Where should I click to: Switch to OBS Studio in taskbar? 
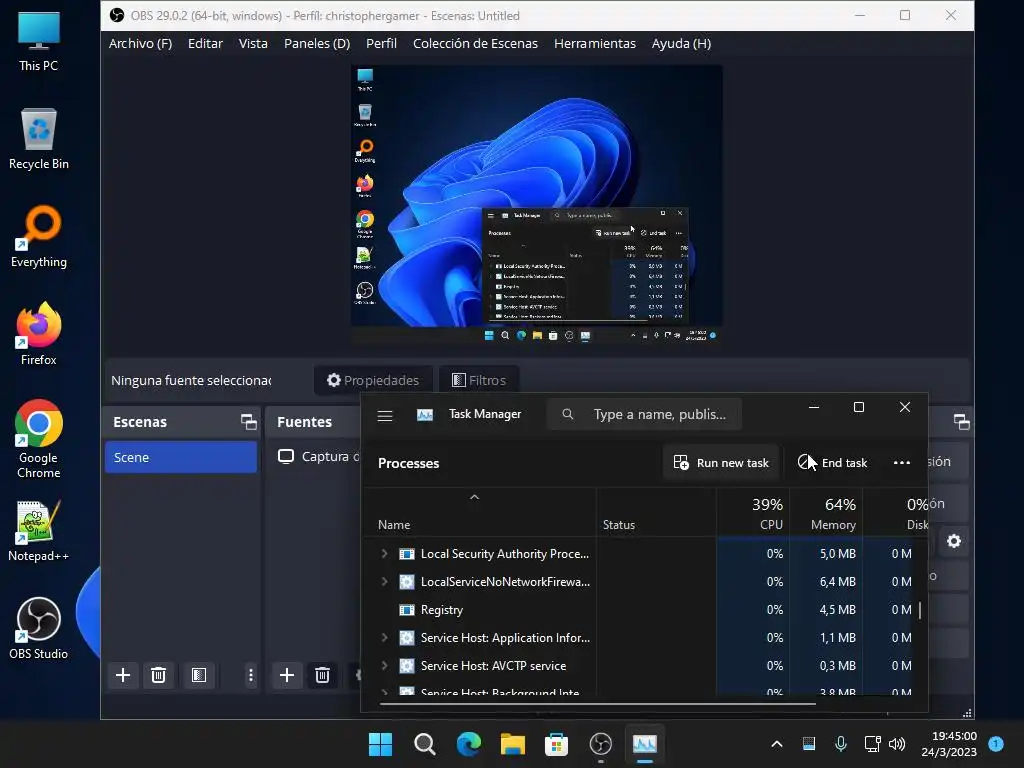coord(600,744)
